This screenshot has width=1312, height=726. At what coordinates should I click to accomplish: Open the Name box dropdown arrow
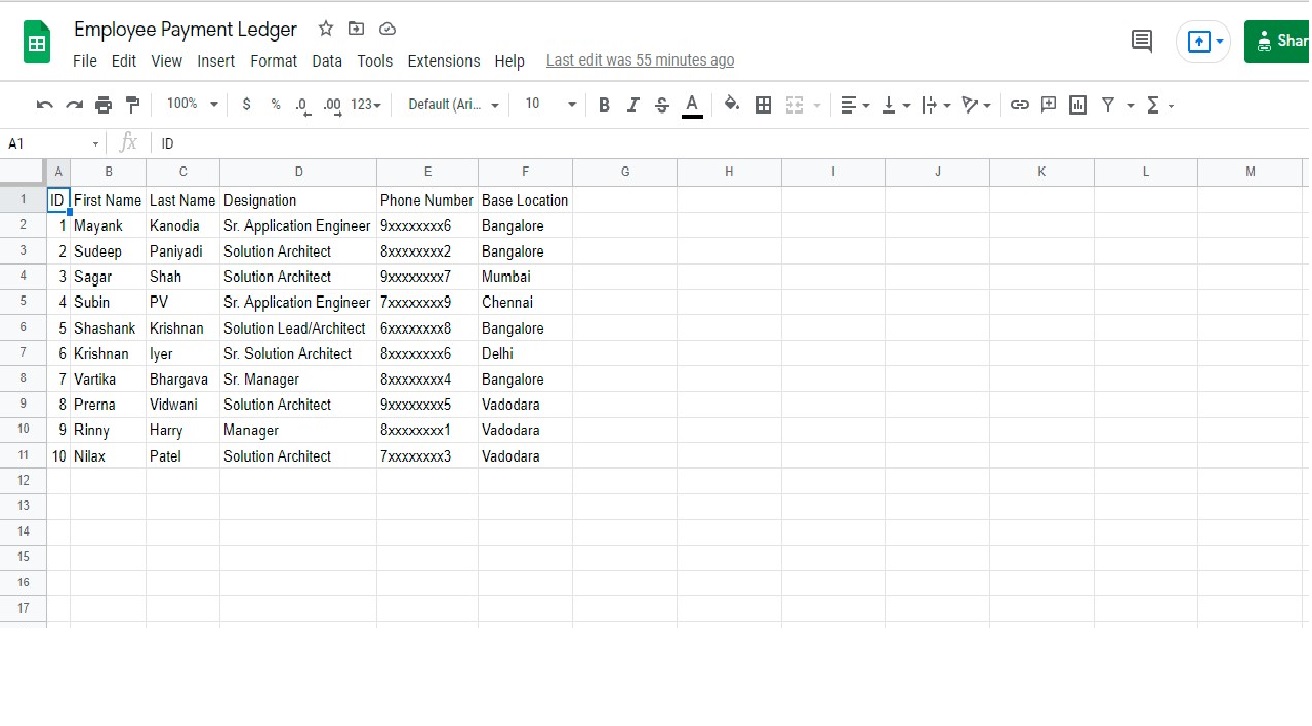tap(96, 144)
